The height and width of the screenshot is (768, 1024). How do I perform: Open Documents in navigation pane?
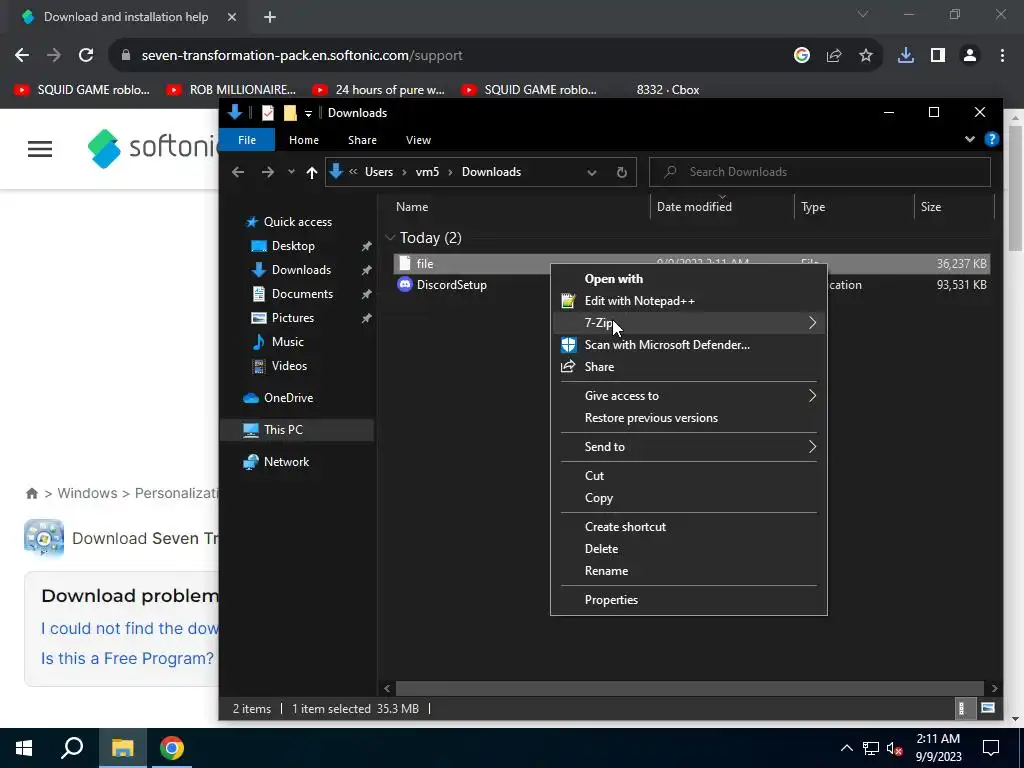coord(302,294)
